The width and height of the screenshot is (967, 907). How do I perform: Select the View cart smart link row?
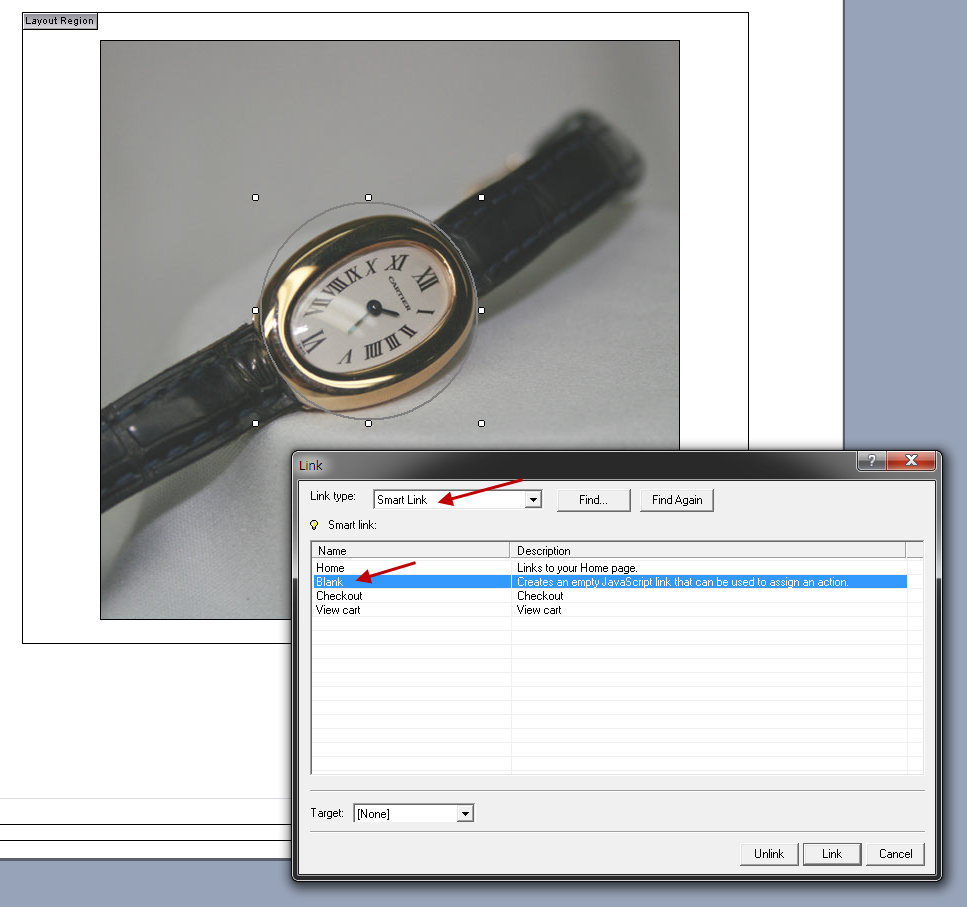[610, 610]
